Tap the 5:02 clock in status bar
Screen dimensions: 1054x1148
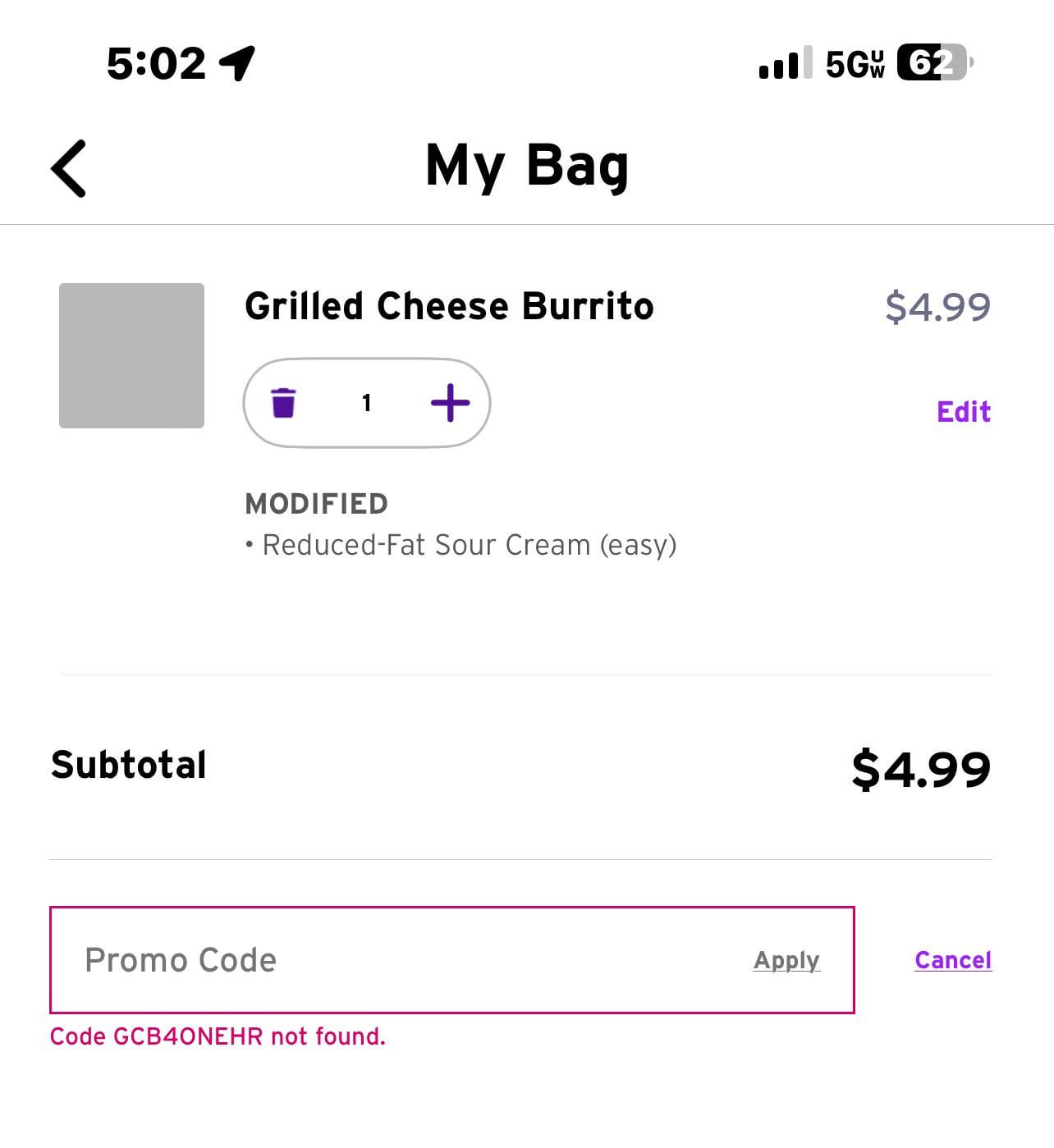[x=156, y=63]
